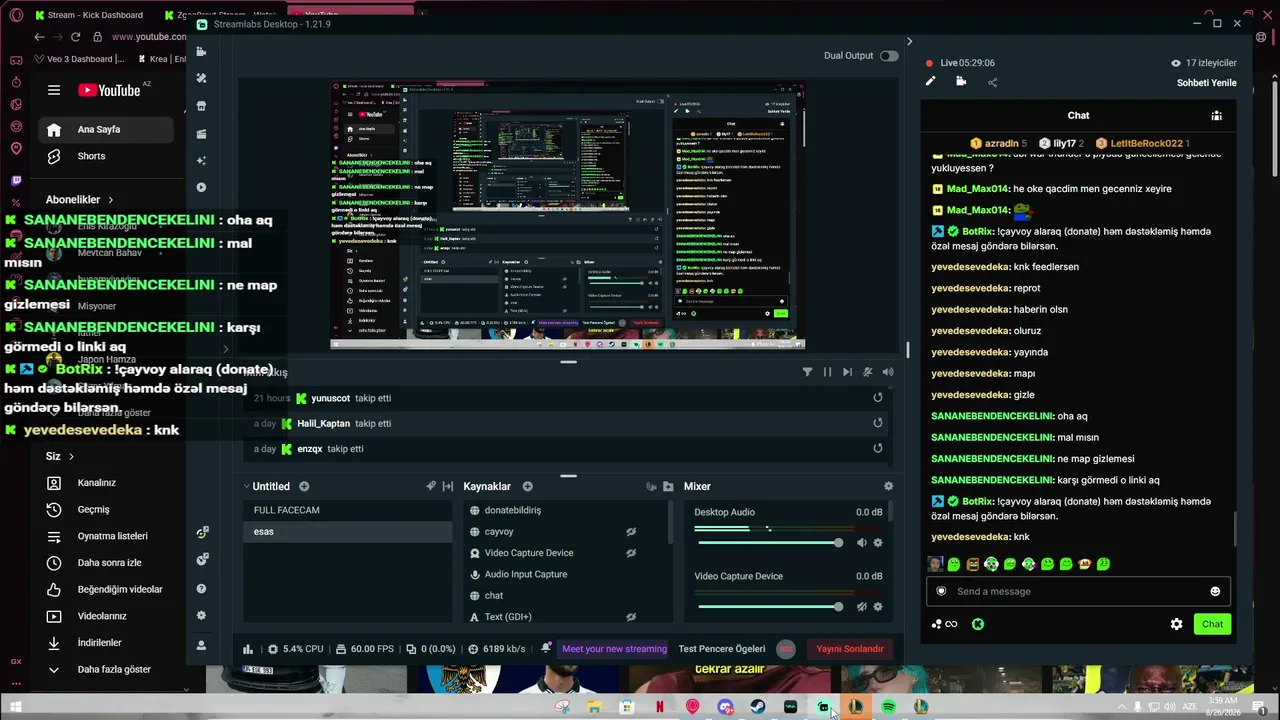Toggle Dual Output switch
This screenshot has width=1280, height=720.
889,56
